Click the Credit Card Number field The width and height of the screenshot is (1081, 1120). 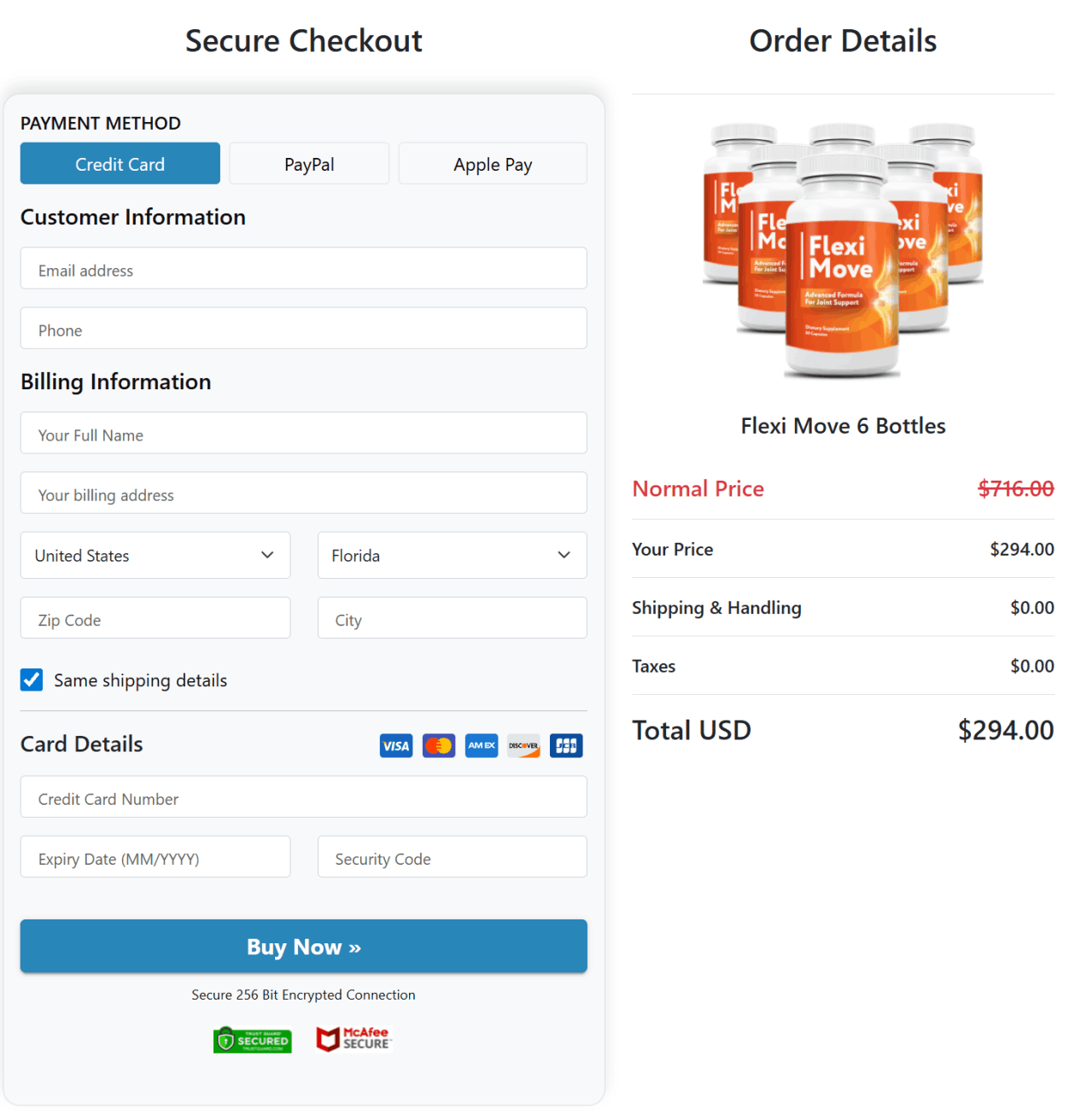pyautogui.click(x=303, y=797)
